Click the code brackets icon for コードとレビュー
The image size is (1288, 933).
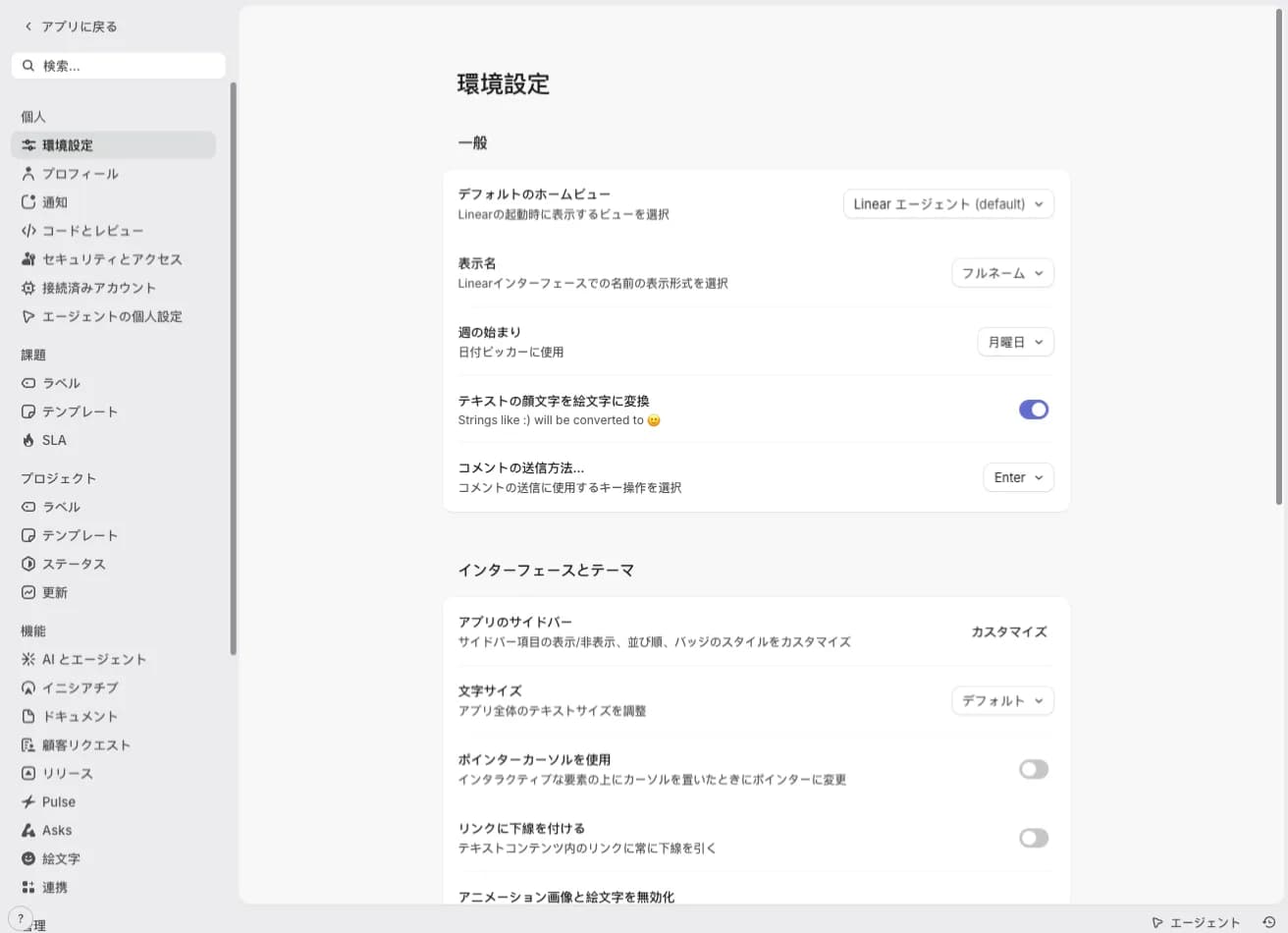pos(28,231)
